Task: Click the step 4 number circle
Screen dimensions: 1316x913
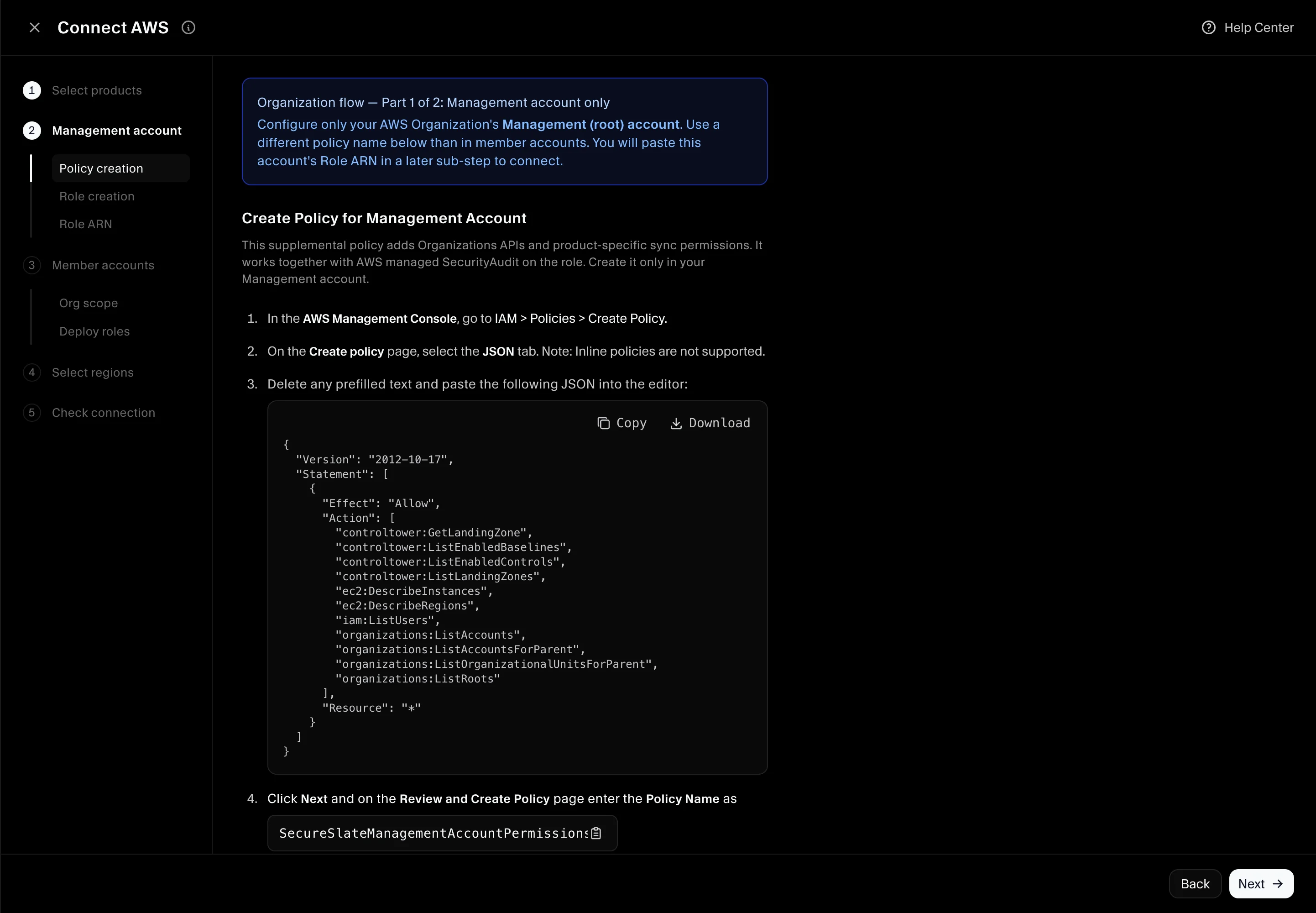Action: pos(32,373)
